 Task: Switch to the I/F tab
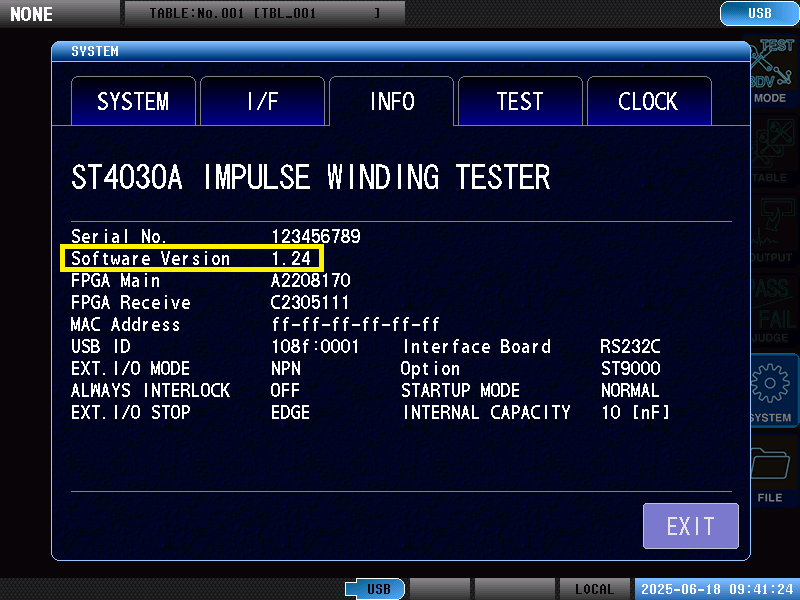[x=262, y=101]
